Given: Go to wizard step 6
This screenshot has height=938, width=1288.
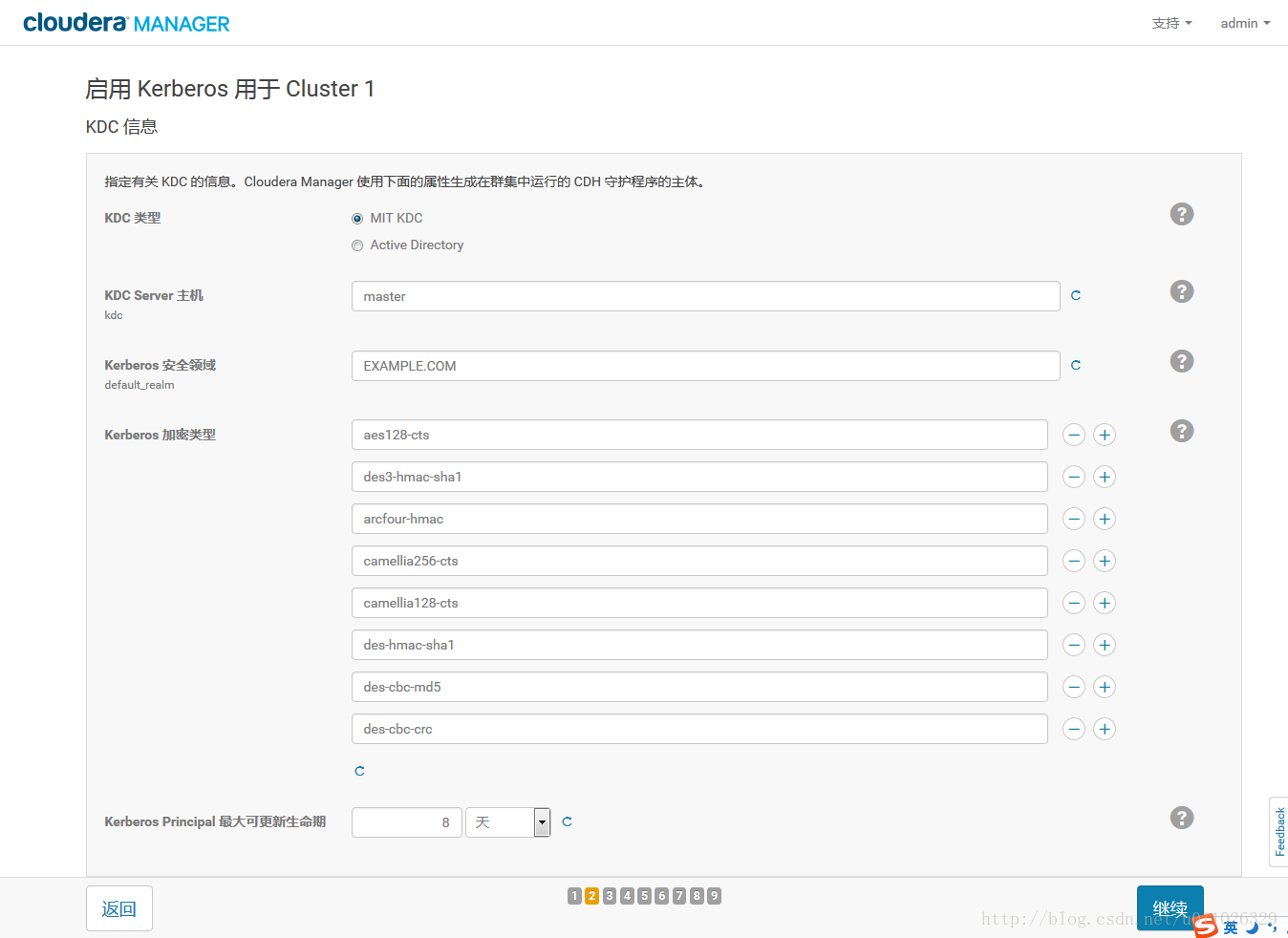Looking at the screenshot, I should [661, 896].
